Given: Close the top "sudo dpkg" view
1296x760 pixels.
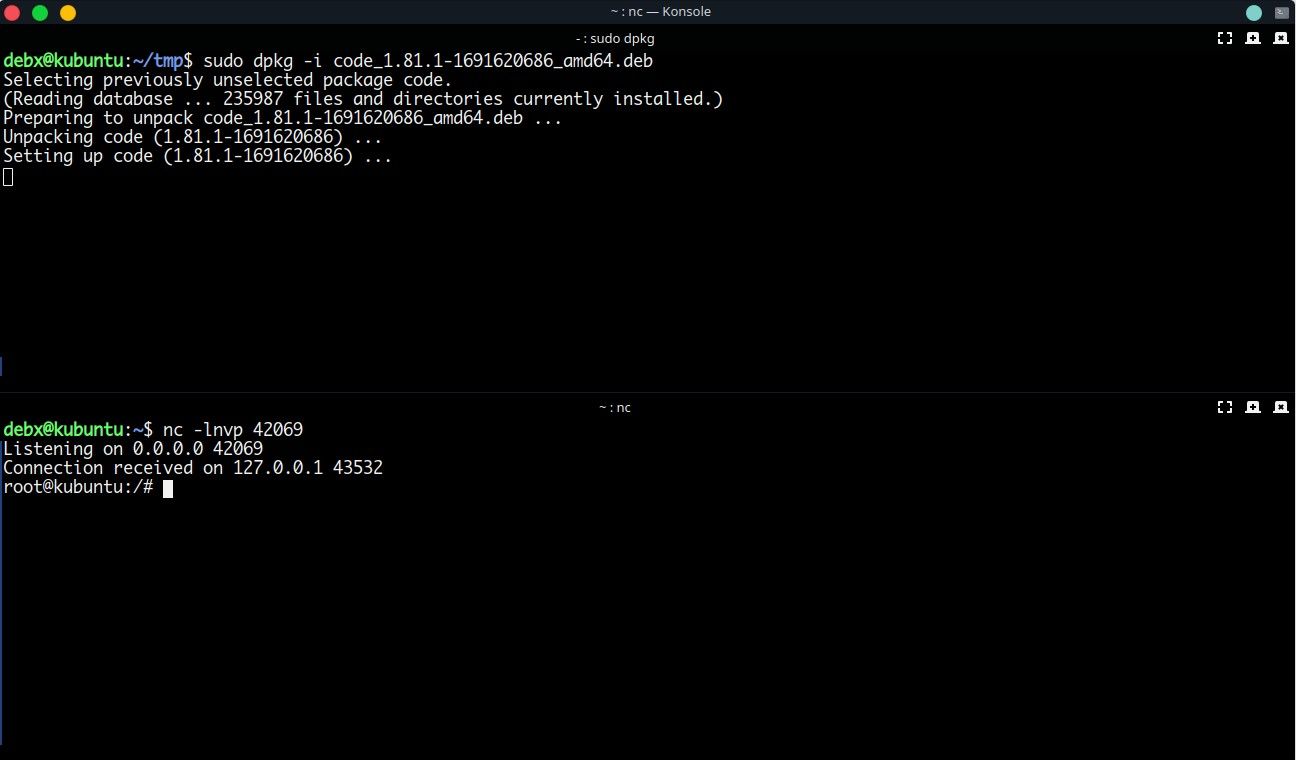Looking at the screenshot, I should (1281, 38).
